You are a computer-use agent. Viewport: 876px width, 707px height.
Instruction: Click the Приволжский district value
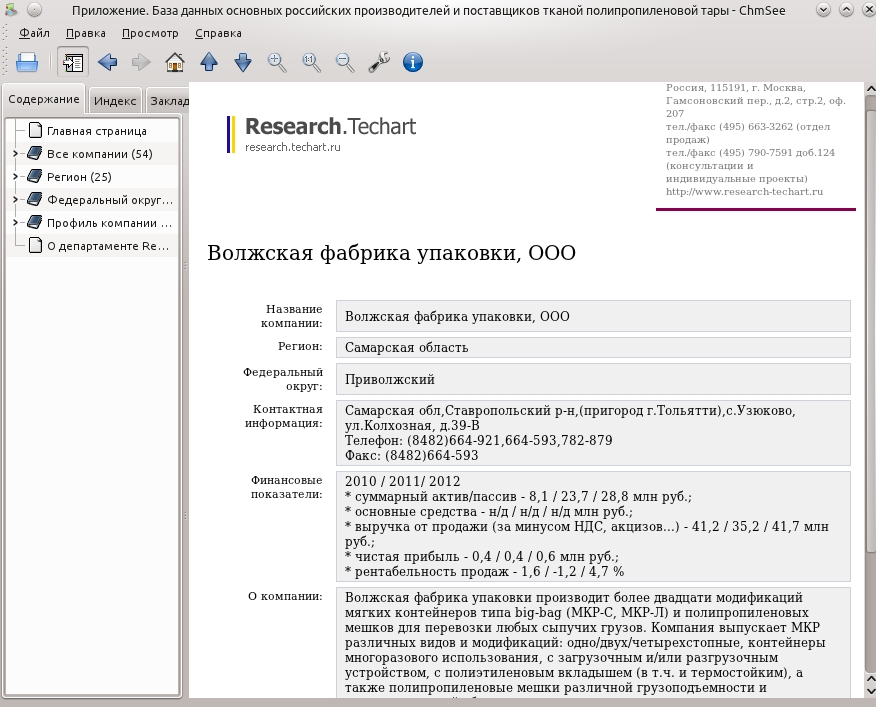point(390,379)
